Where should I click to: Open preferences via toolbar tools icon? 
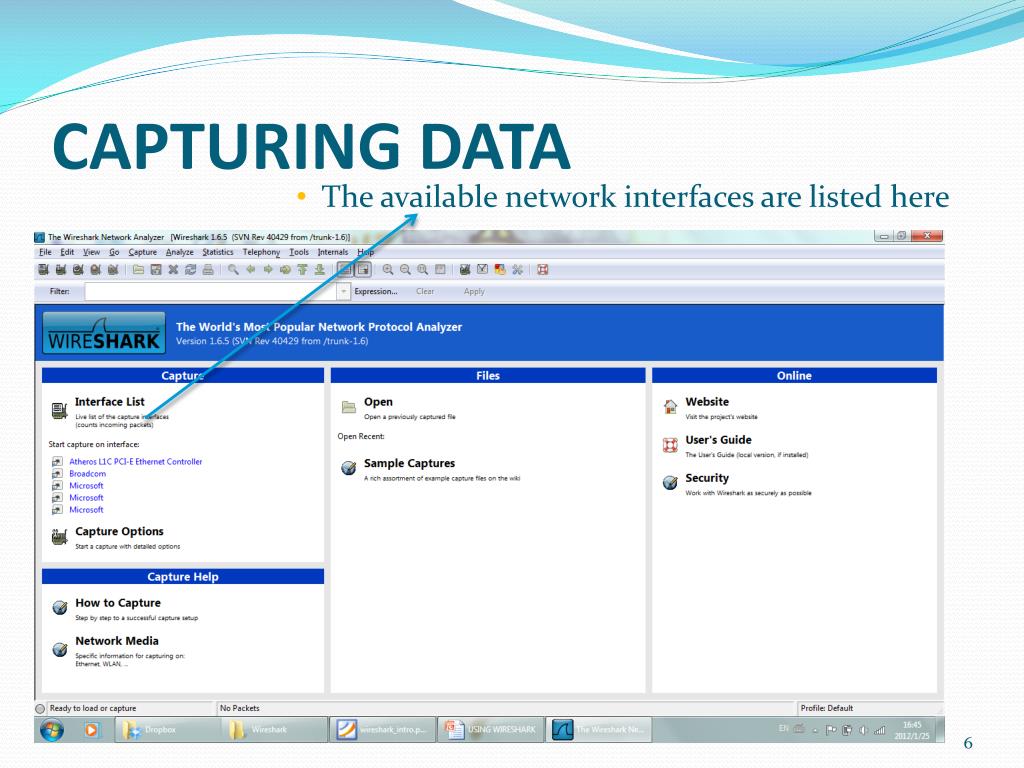click(x=517, y=270)
